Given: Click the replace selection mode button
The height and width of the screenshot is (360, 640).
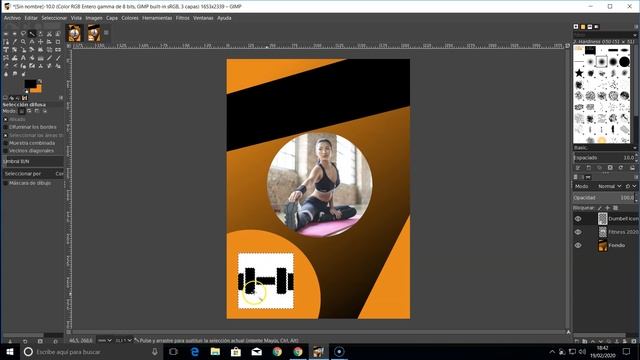Looking at the screenshot, I should click(21, 111).
